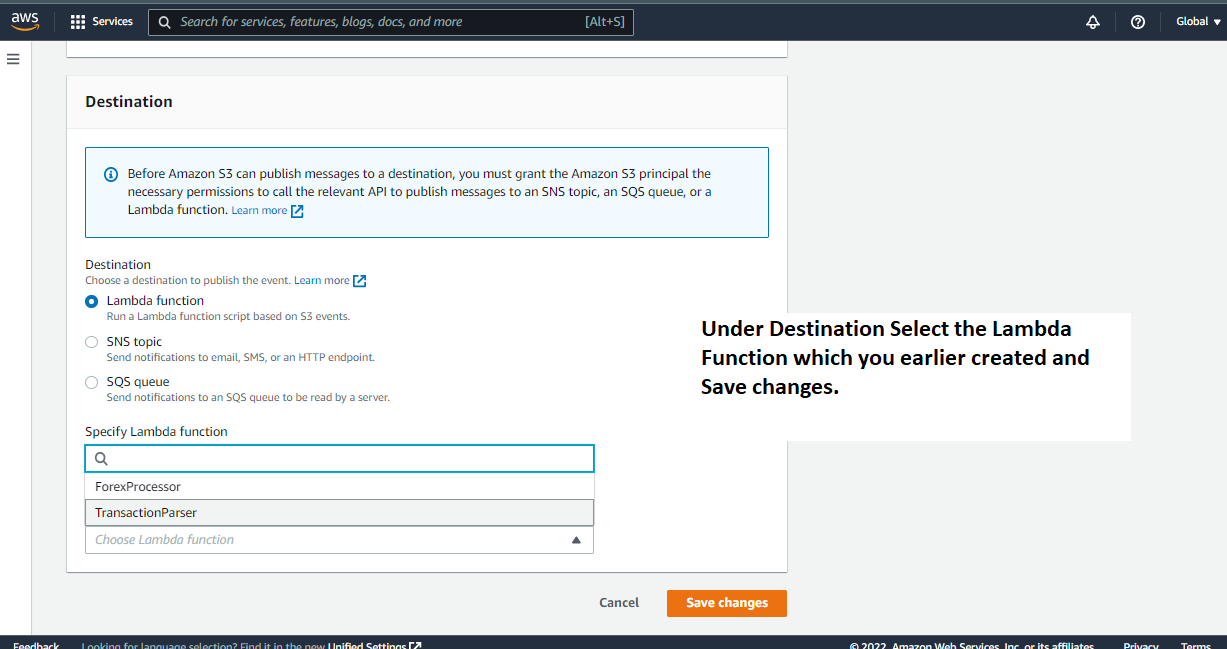Expand the left hamburger navigation menu
This screenshot has height=649, width=1227.
pyautogui.click(x=13, y=59)
